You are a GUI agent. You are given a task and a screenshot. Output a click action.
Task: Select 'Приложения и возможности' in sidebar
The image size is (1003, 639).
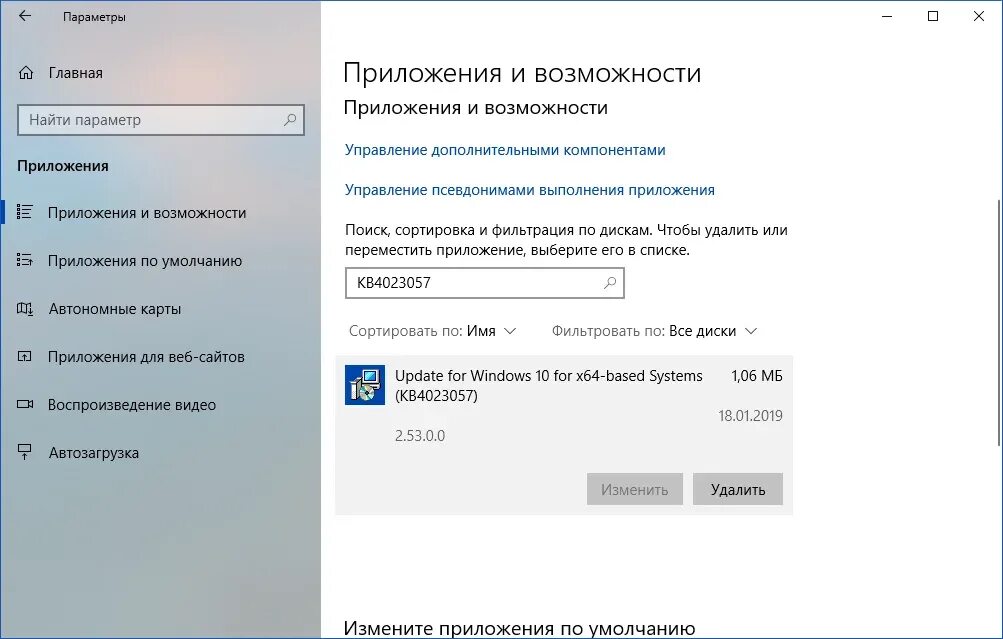[x=146, y=213]
